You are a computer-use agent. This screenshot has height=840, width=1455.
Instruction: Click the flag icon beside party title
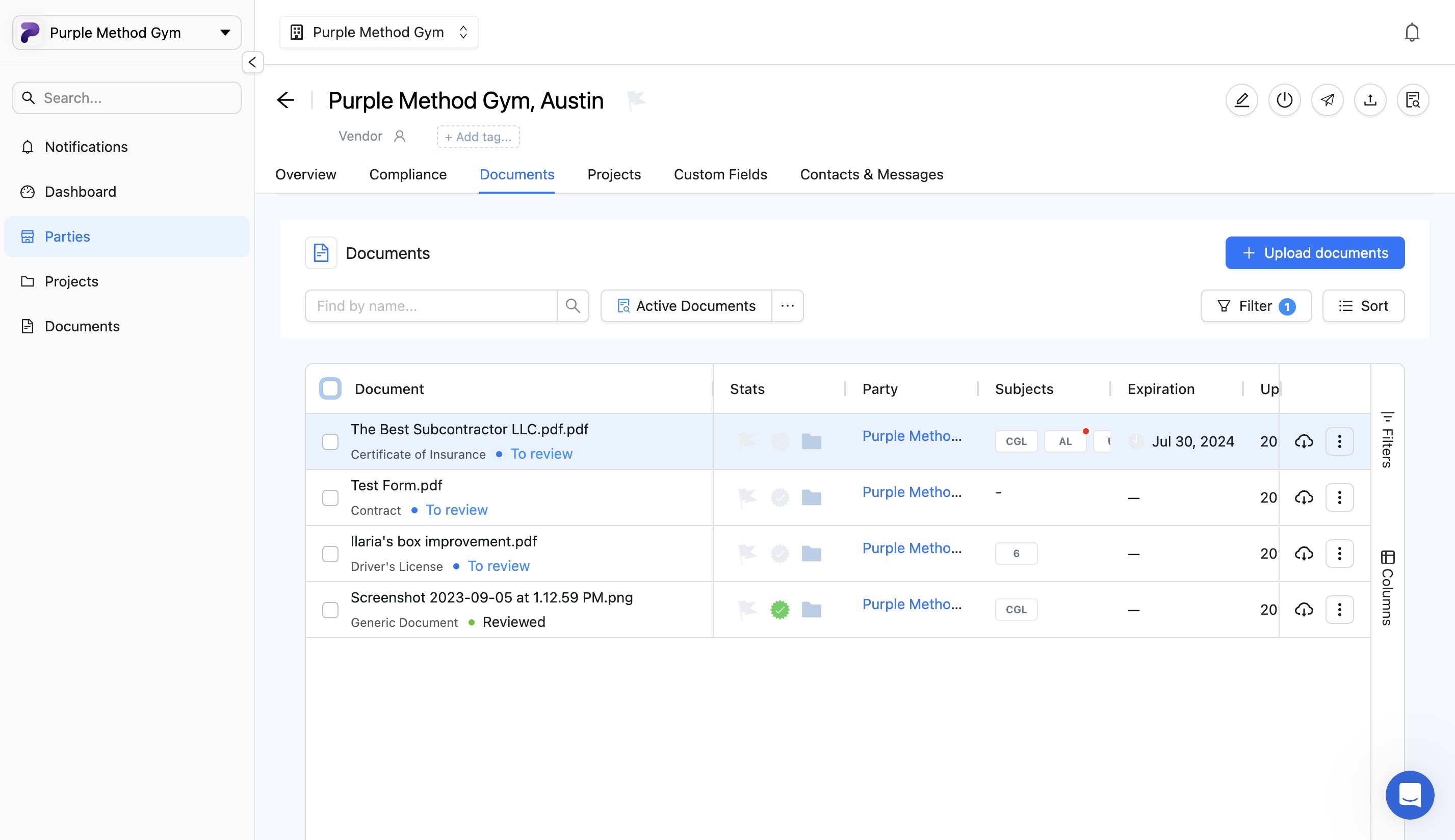[x=636, y=100]
